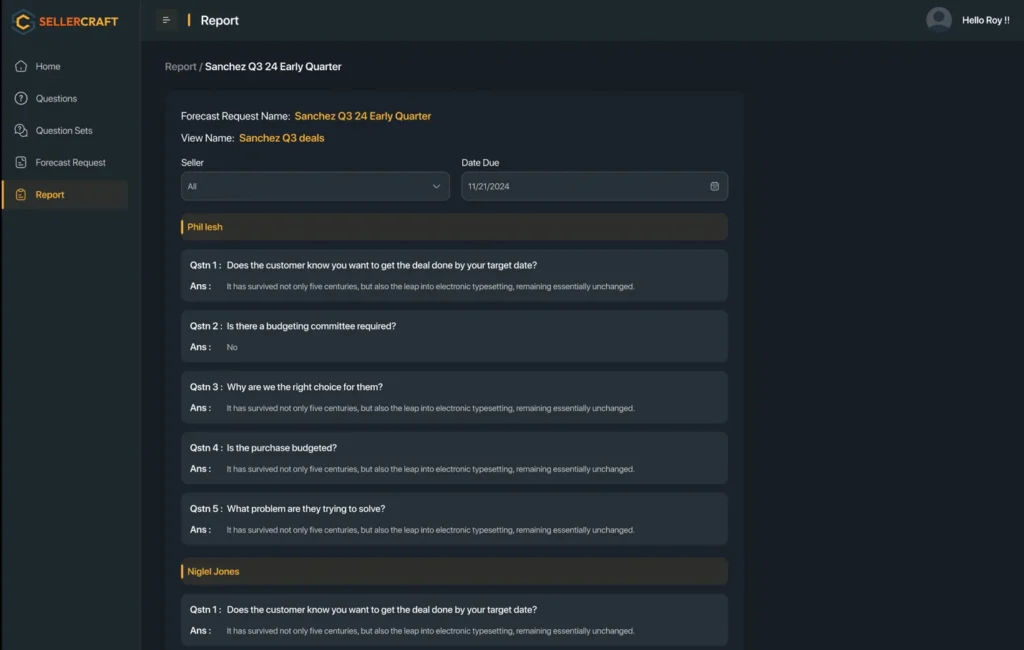This screenshot has width=1024, height=650.
Task: Open the Home menu item
Action: click(x=48, y=66)
